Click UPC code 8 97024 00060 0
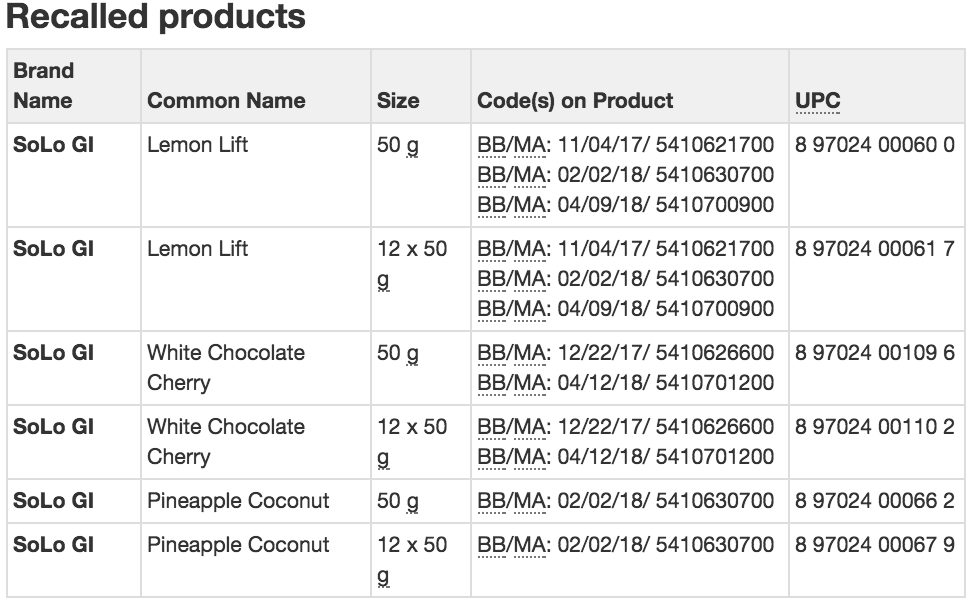This screenshot has height=604, width=972. coord(875,144)
